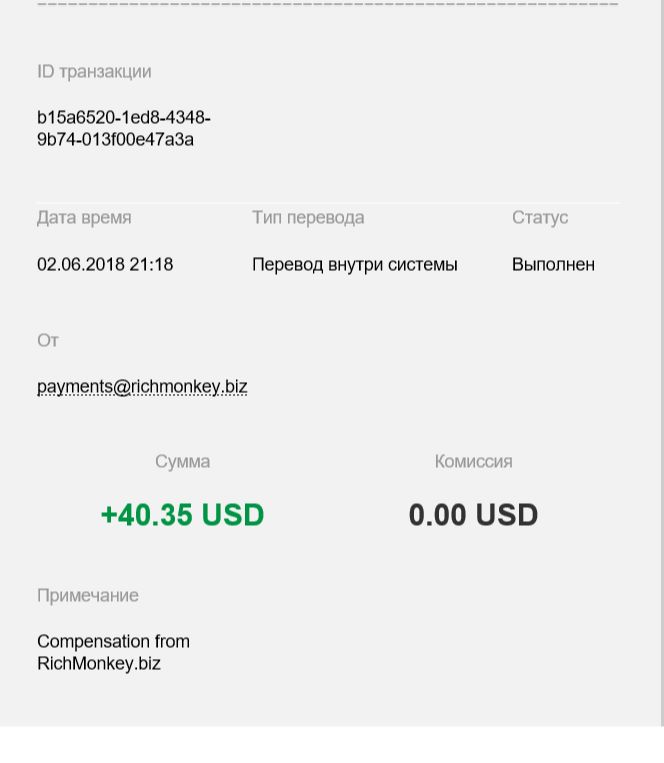The image size is (664, 763).
Task: Click the 0.00 USD commission value
Action: click(473, 515)
